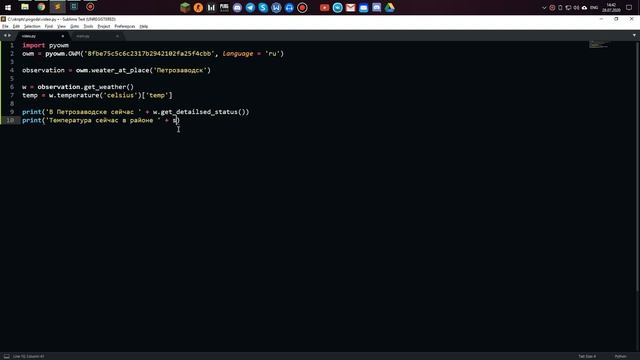The width and height of the screenshot is (640, 360).
Task: Open the cloud sync tray icon
Action: [x=584, y=7]
